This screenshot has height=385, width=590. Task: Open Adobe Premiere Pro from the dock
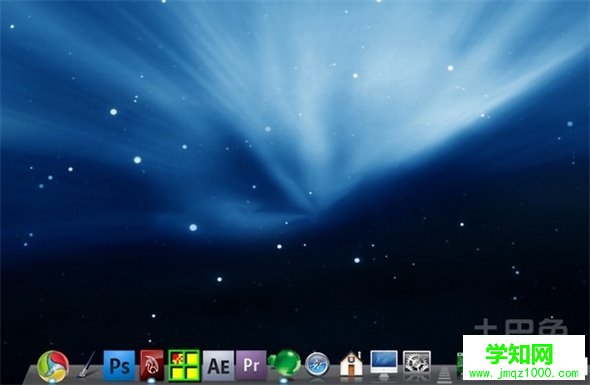251,365
